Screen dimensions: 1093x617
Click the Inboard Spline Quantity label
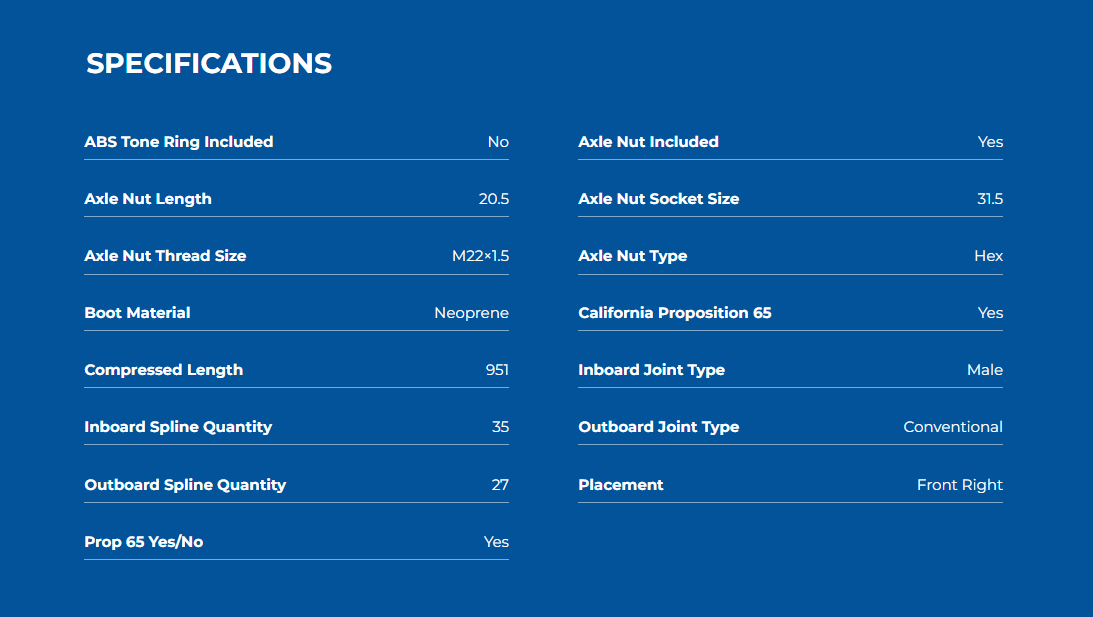178,427
